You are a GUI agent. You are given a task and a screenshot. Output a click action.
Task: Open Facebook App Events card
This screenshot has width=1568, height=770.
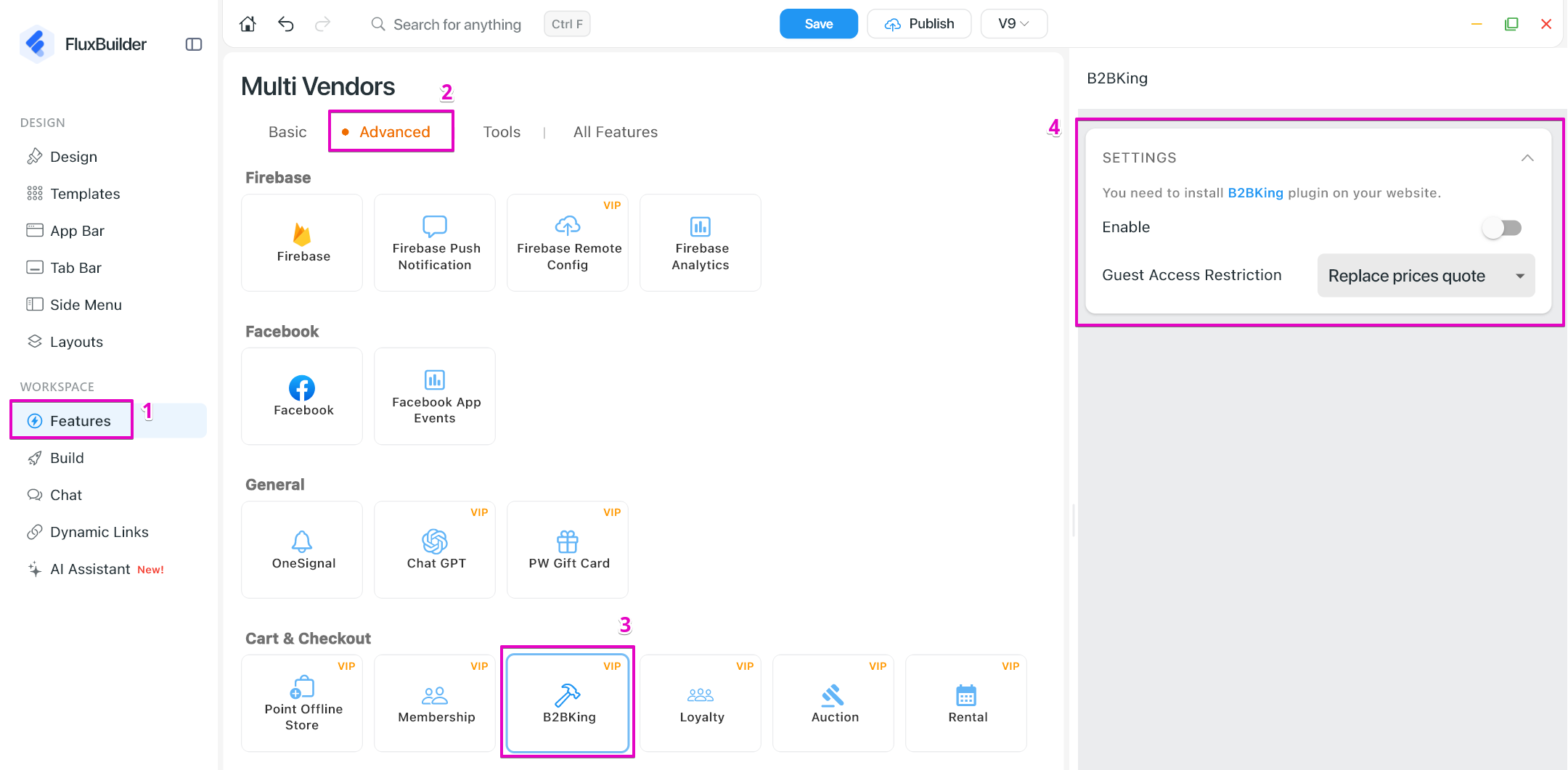[x=435, y=396]
